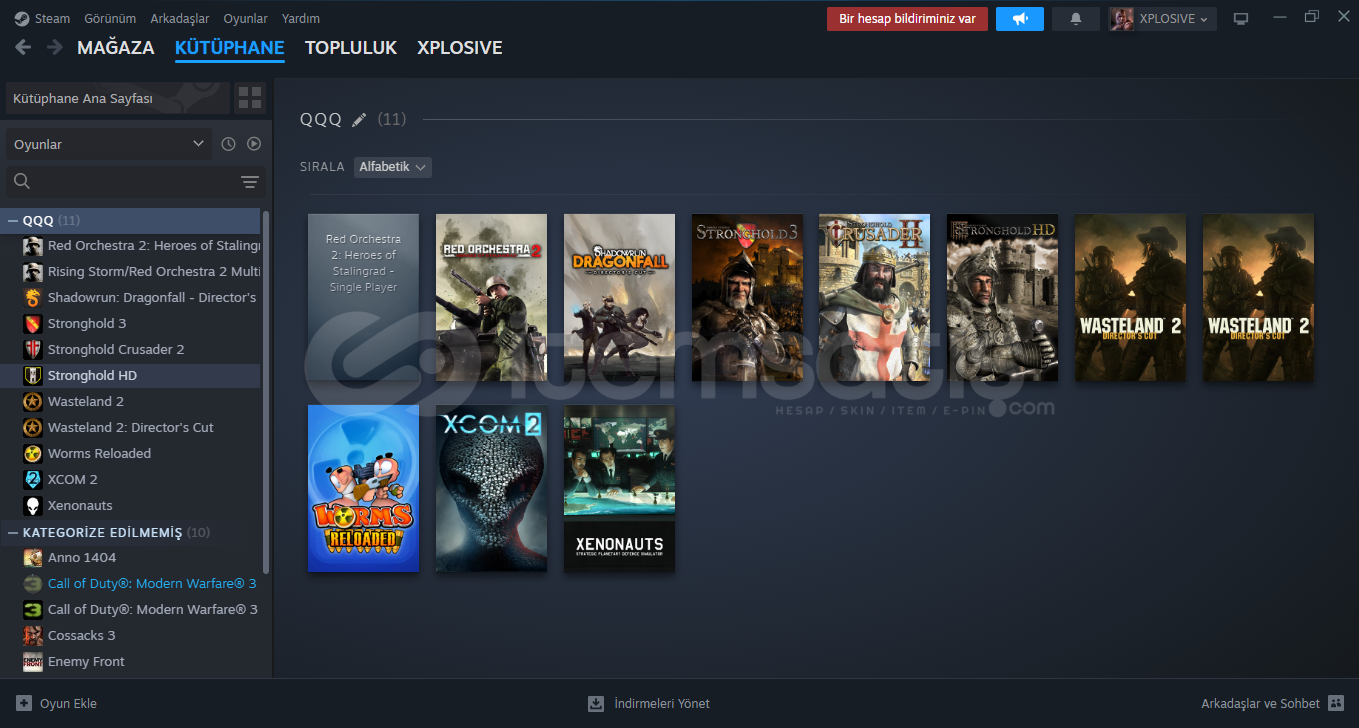Open the Arkadaşlar menu
Screen dimensions: 1359x728
[x=180, y=19]
